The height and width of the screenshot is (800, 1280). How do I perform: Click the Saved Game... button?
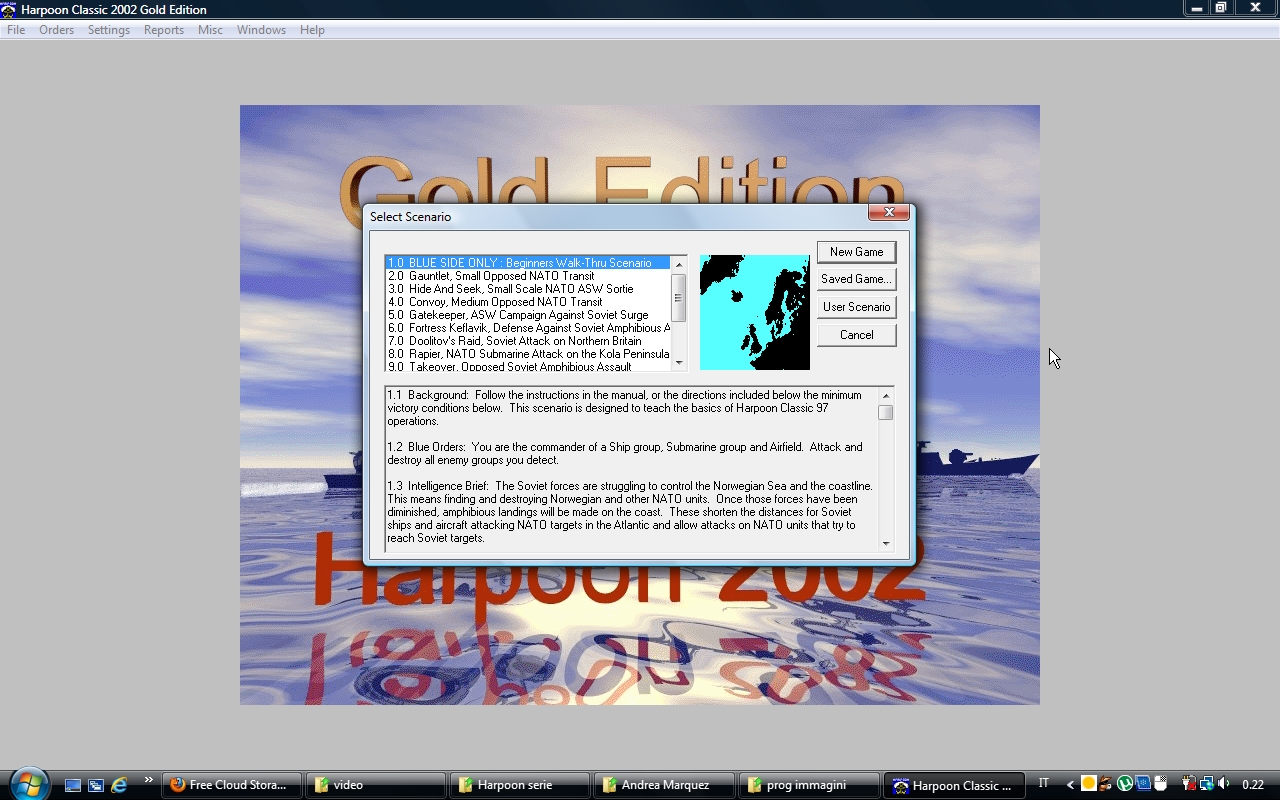(x=856, y=279)
